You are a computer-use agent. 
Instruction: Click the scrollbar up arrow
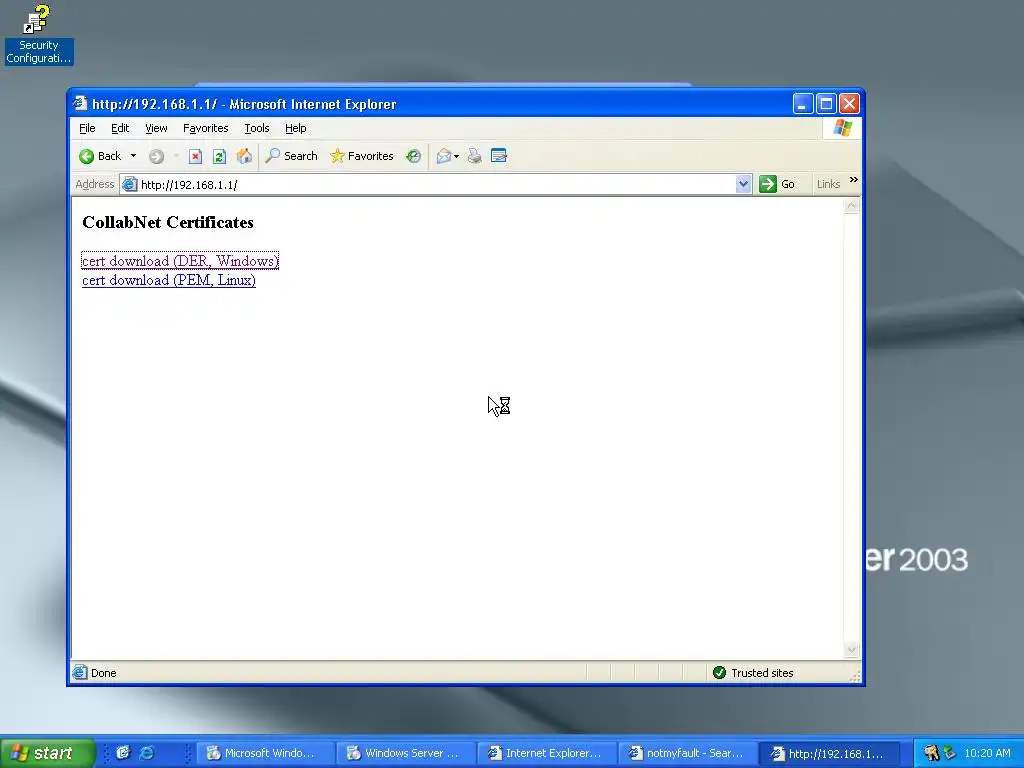(851, 206)
